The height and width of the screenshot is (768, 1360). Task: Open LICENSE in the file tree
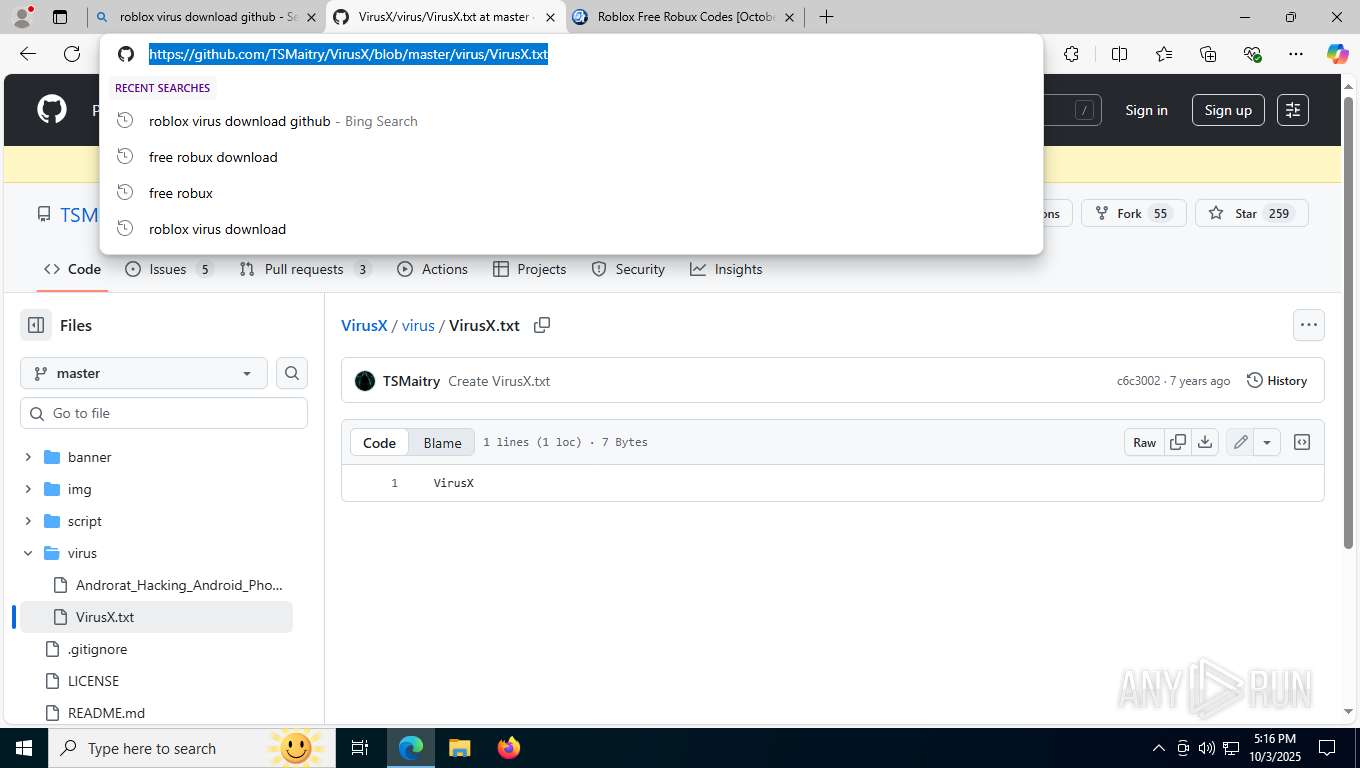tap(93, 681)
